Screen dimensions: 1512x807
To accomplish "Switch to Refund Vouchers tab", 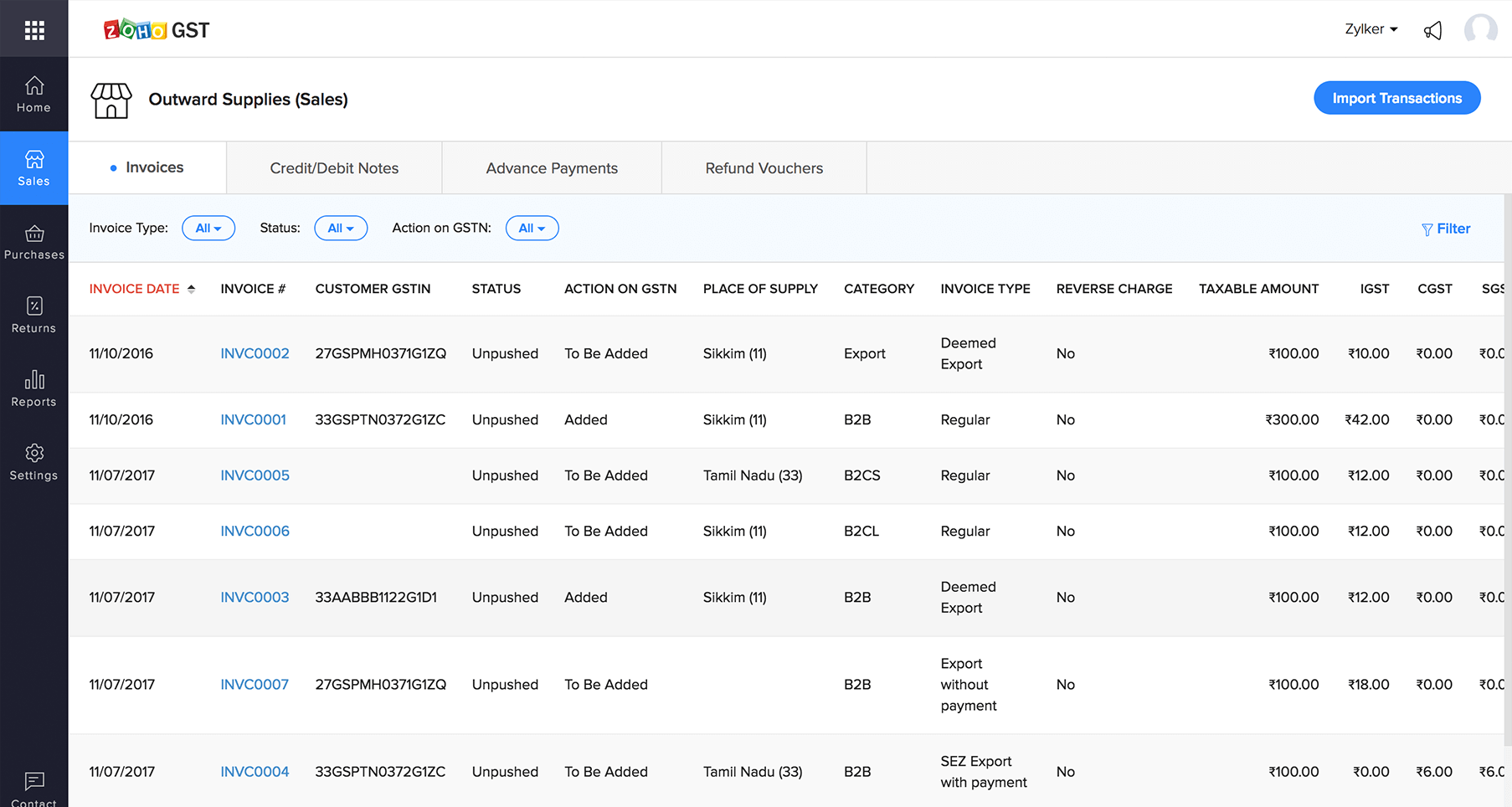I will click(764, 168).
